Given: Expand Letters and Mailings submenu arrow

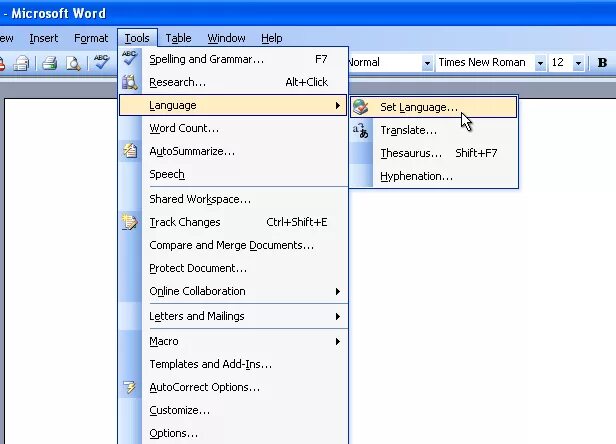Looking at the screenshot, I should (337, 316).
